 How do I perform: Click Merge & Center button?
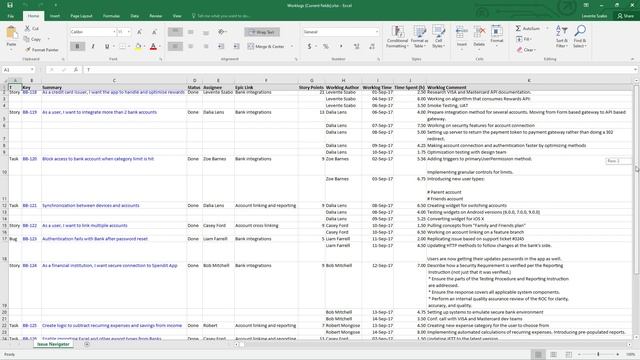coord(266,47)
